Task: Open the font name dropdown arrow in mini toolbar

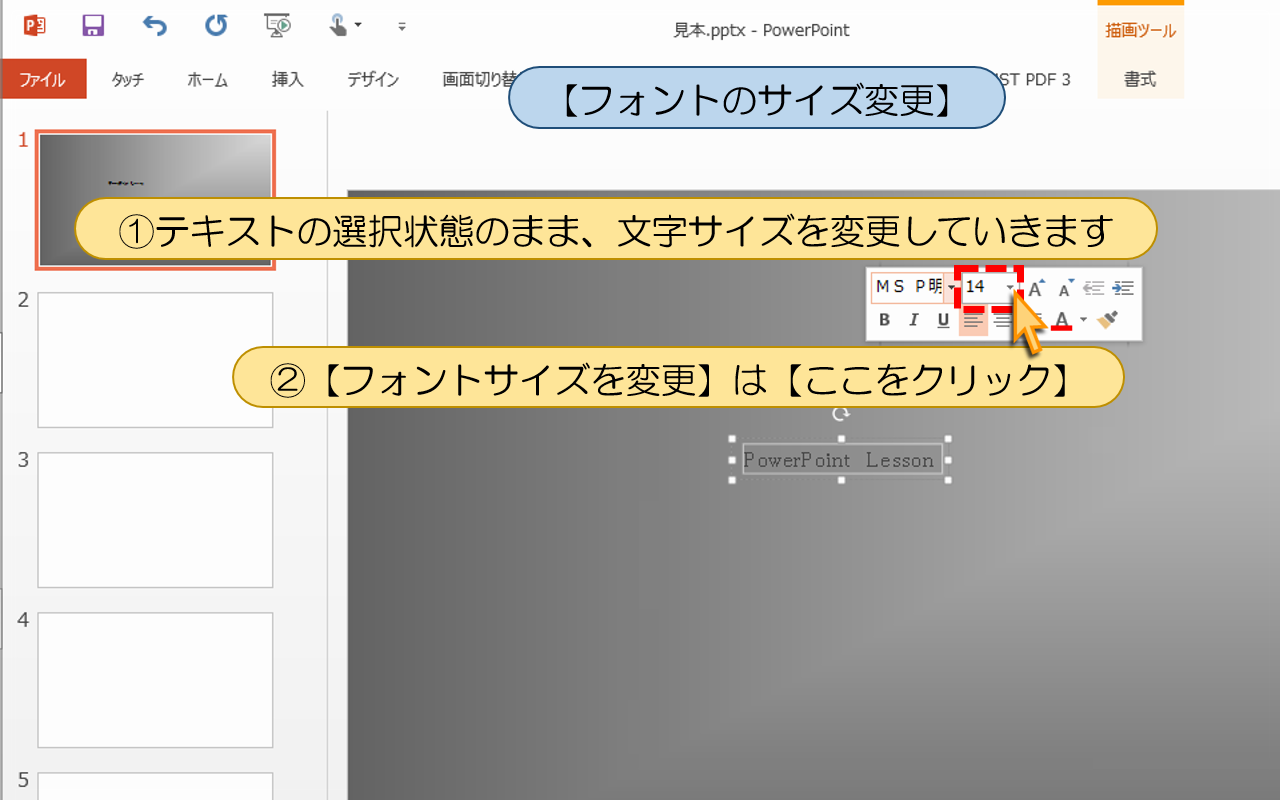Action: [950, 288]
